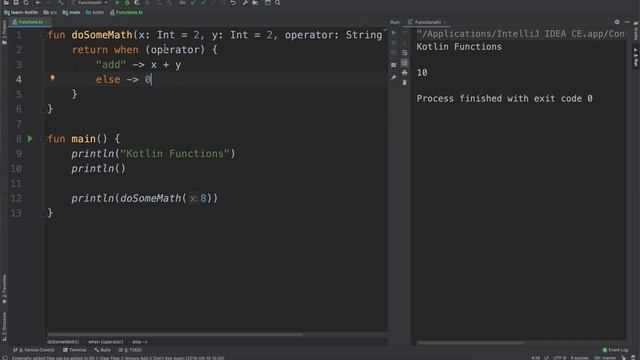Click the else -> editor breadcrumb
Screen dimensions: 640x360
tap(140, 342)
